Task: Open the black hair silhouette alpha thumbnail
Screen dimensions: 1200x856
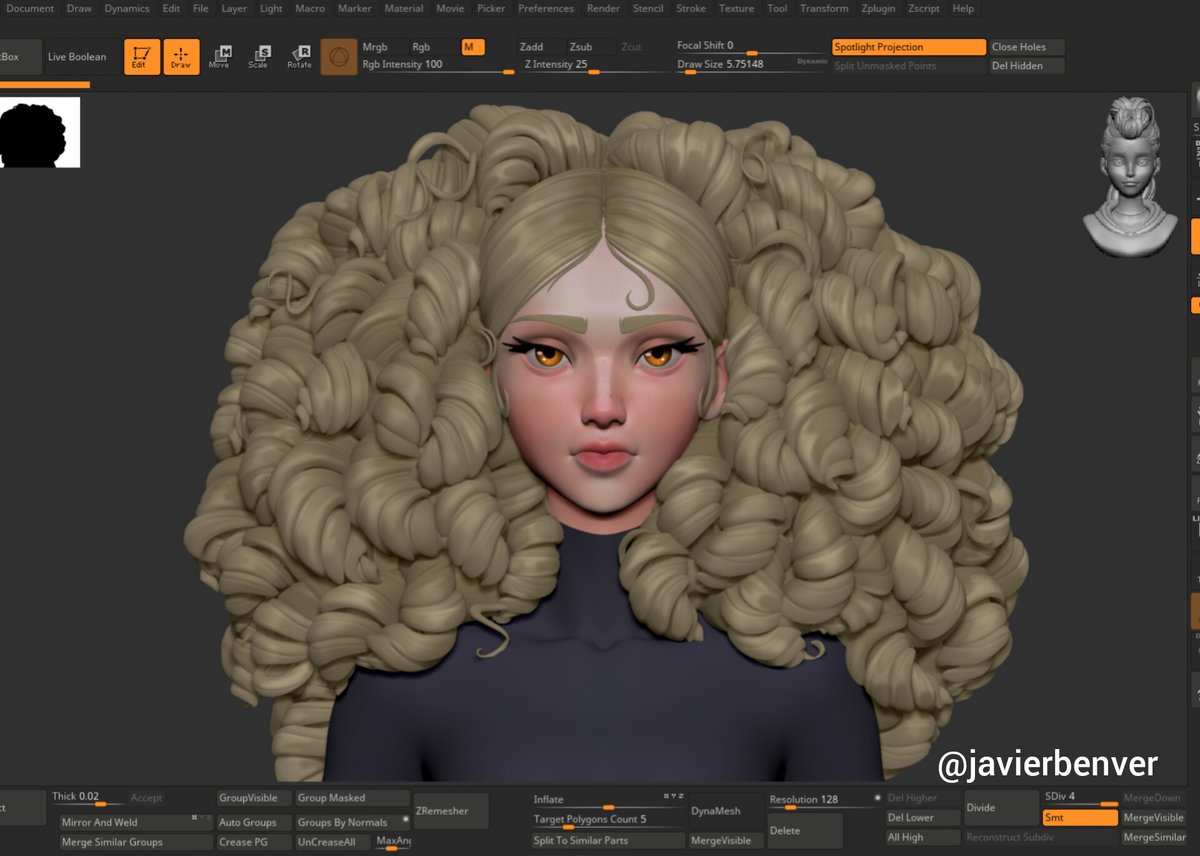Action: [40, 133]
